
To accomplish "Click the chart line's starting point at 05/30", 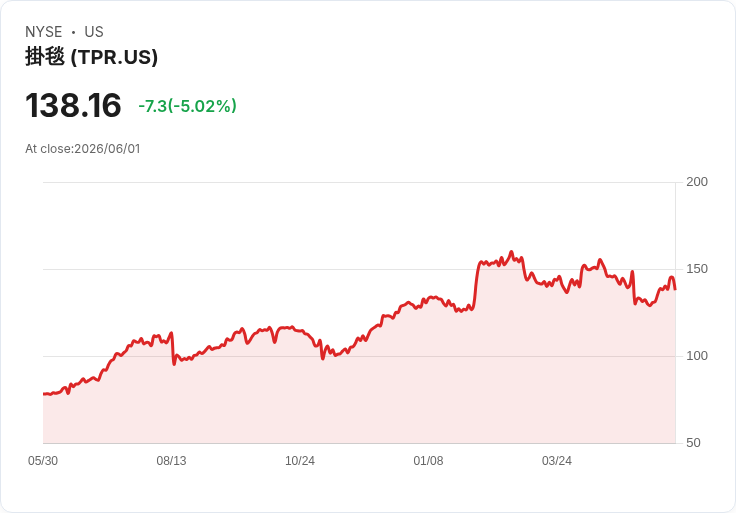I will [x=44, y=394].
